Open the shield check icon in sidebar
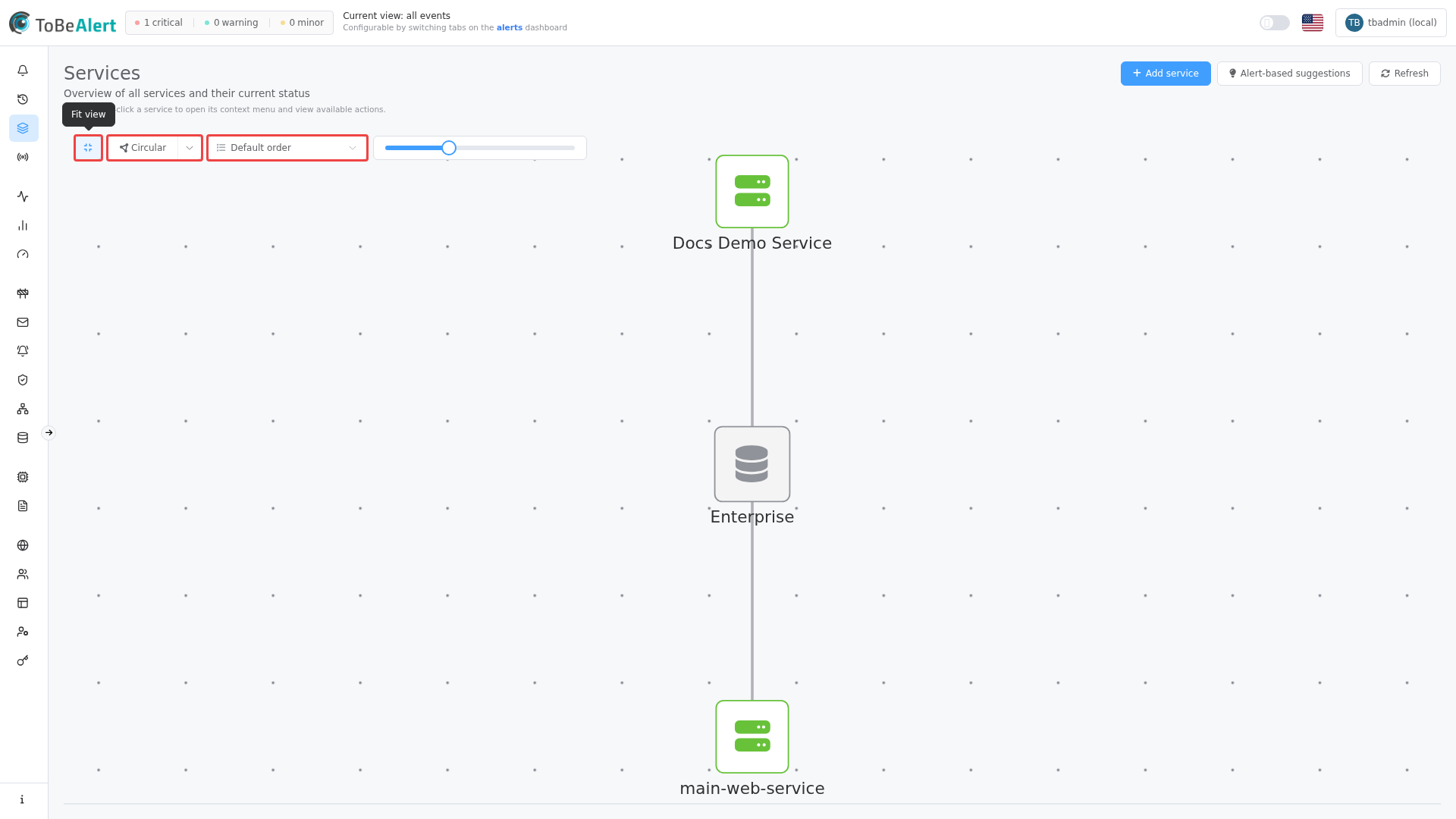Image resolution: width=1456 pixels, height=819 pixels. pos(23,380)
